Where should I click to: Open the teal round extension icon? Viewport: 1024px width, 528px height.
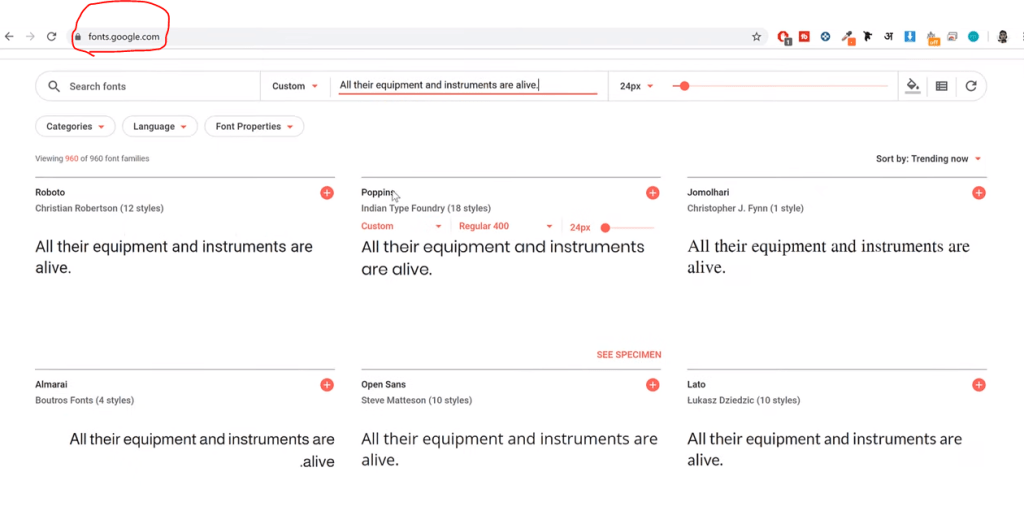[x=974, y=37]
